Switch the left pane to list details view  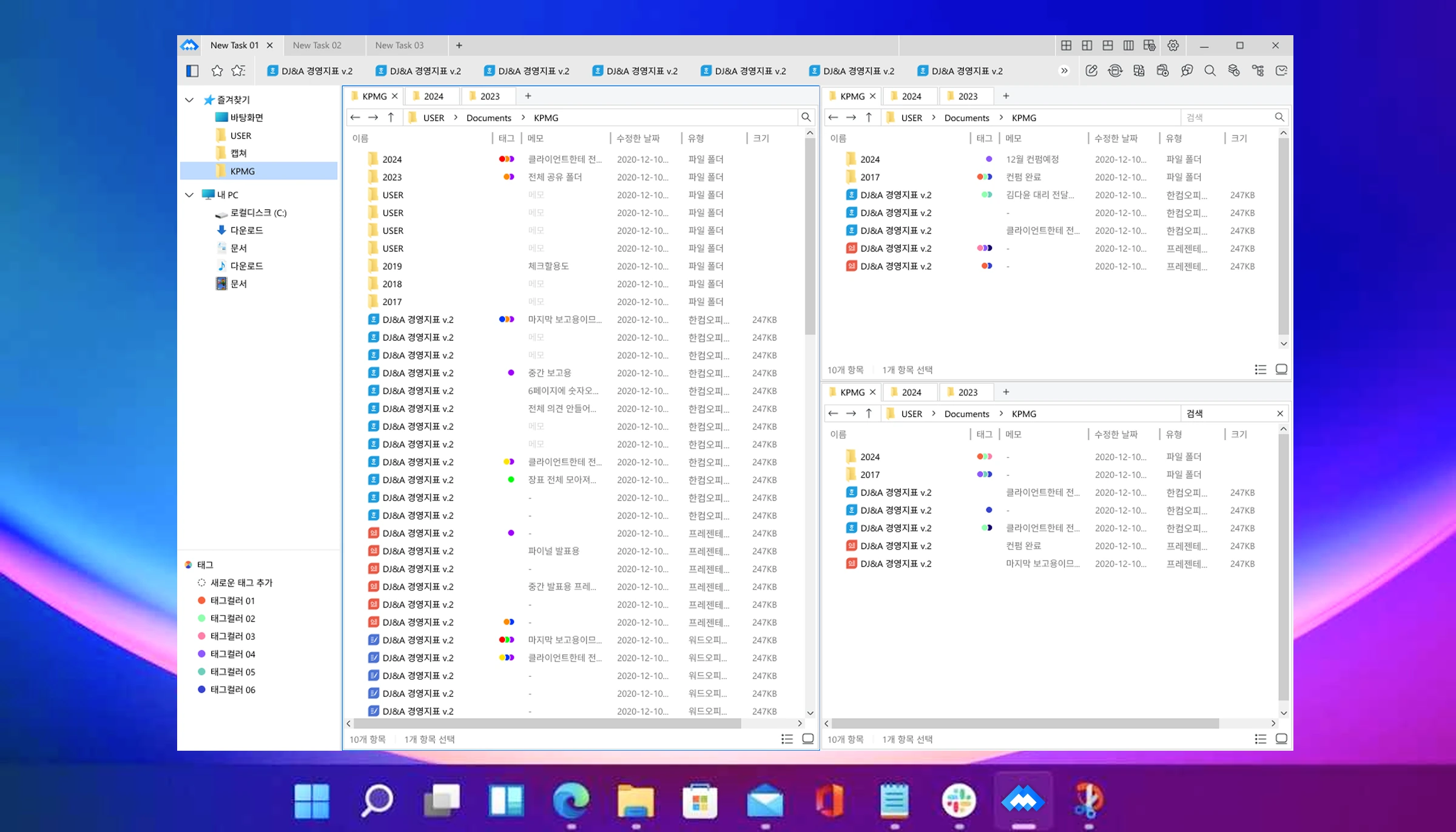click(x=787, y=739)
